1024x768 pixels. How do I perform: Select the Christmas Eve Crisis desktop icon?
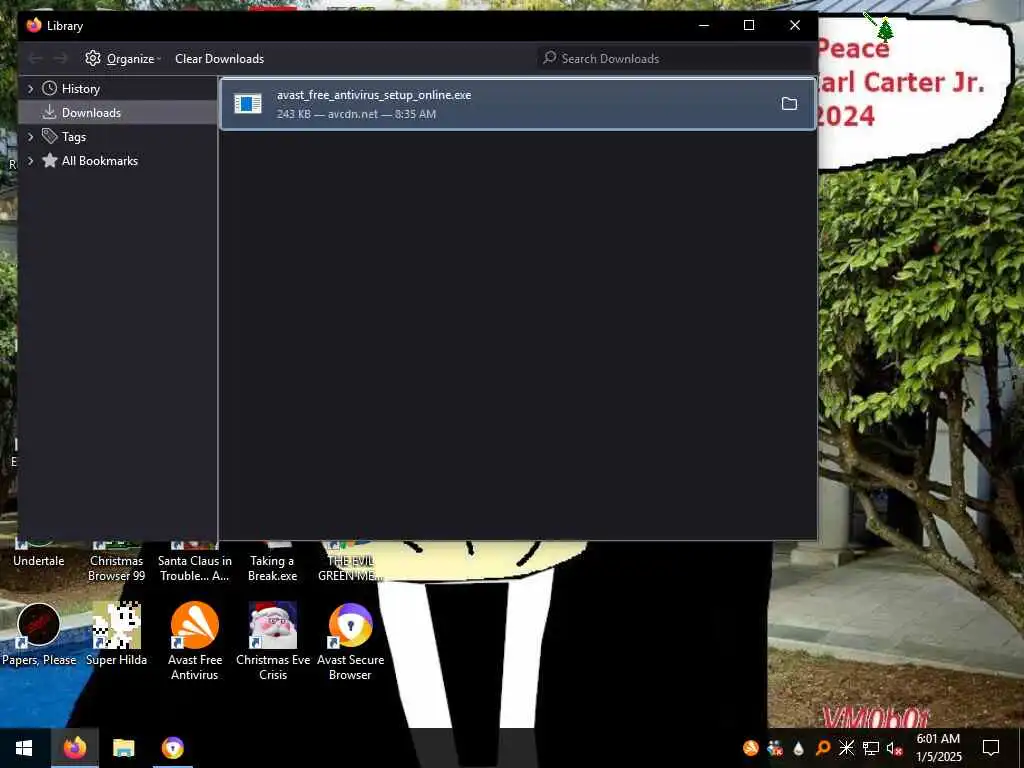273,641
